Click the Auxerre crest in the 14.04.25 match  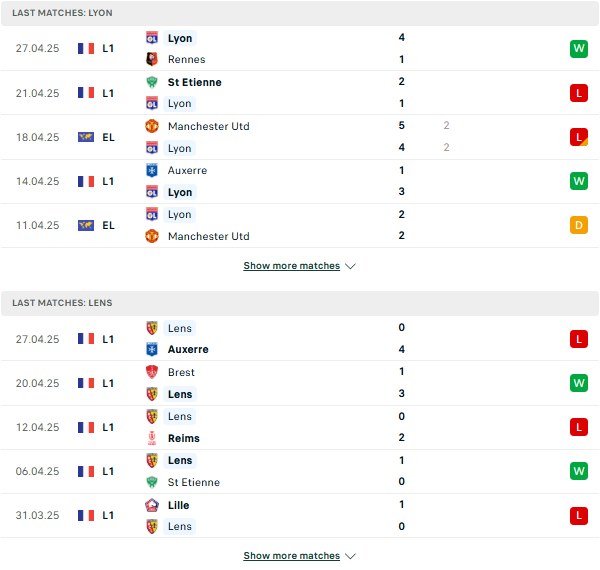[152, 170]
